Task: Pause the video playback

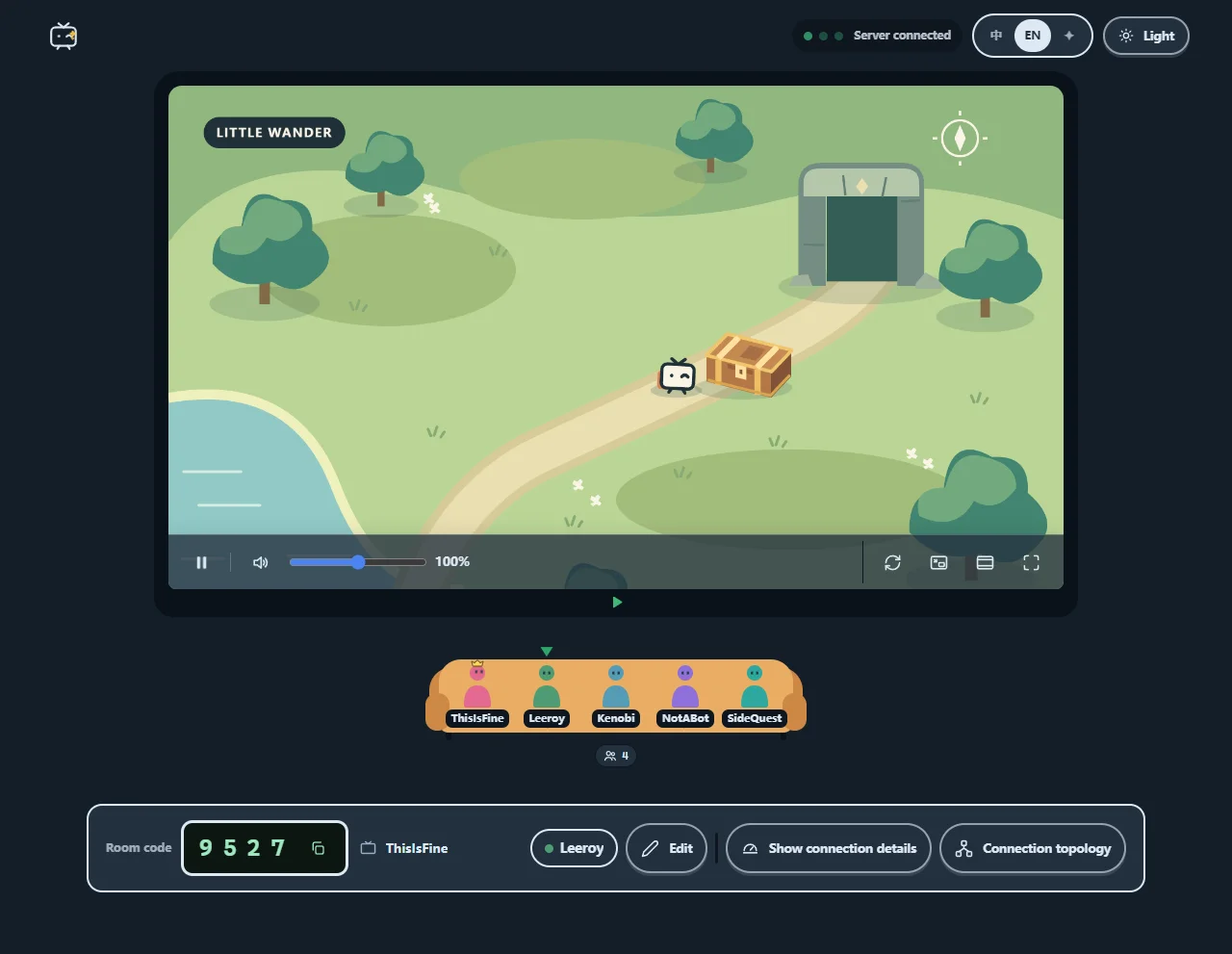Action: tap(201, 562)
